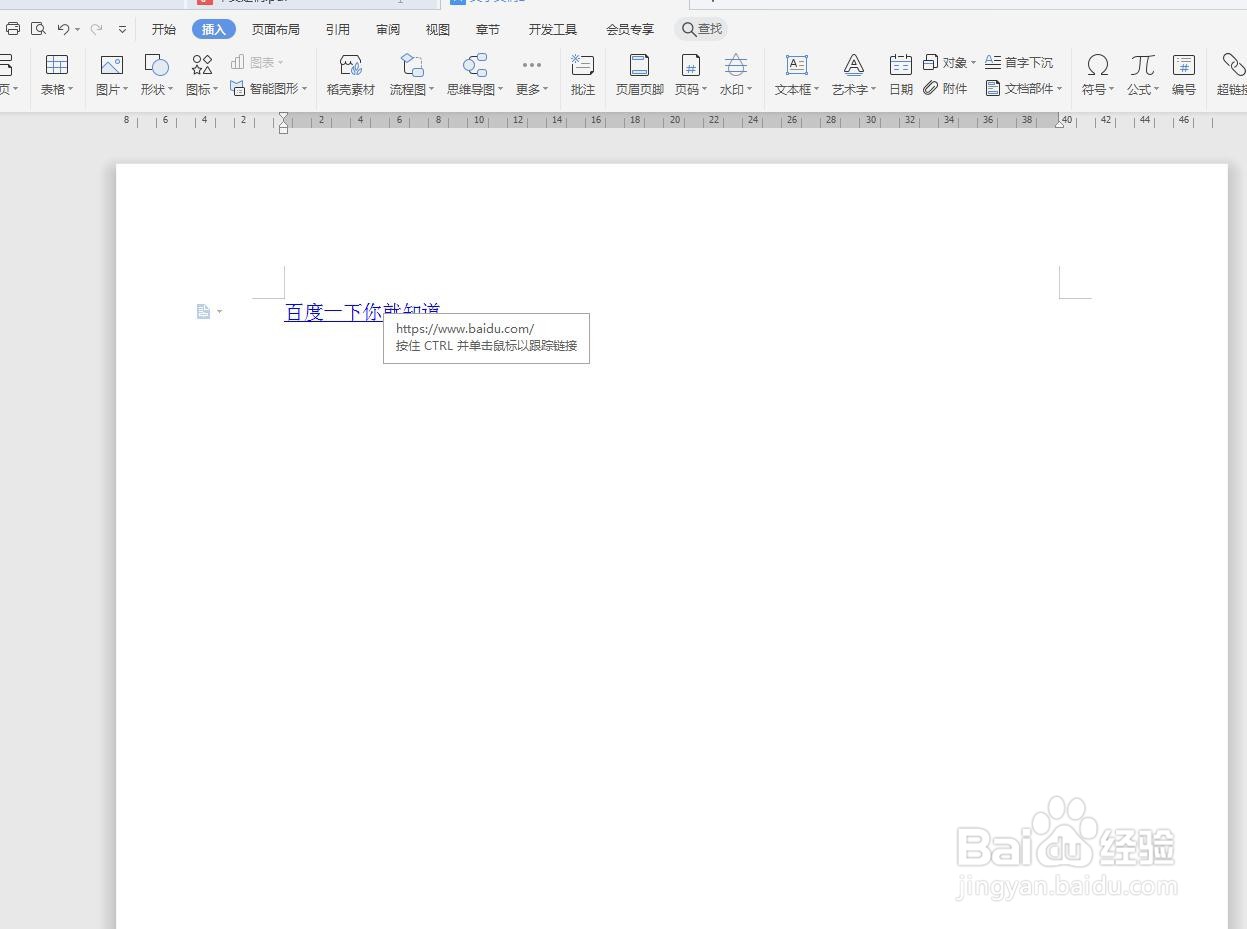This screenshot has width=1247, height=929.
Task: Click 首字下沉 drop cap button
Action: pyautogui.click(x=1019, y=62)
